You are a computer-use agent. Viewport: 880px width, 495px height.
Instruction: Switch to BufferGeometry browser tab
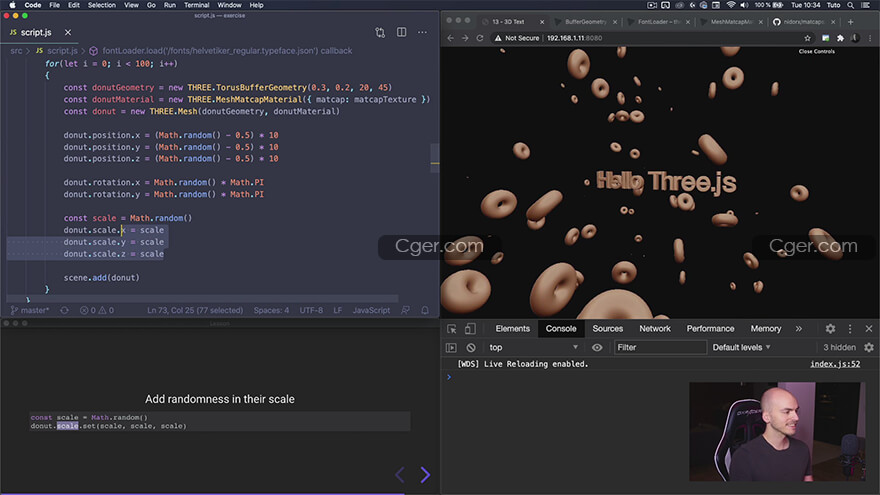pos(585,22)
